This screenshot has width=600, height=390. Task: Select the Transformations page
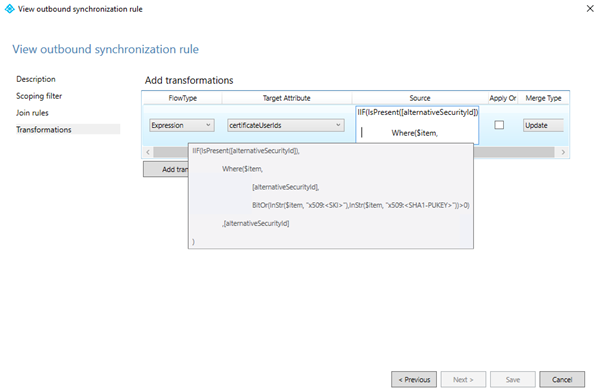coord(67,129)
